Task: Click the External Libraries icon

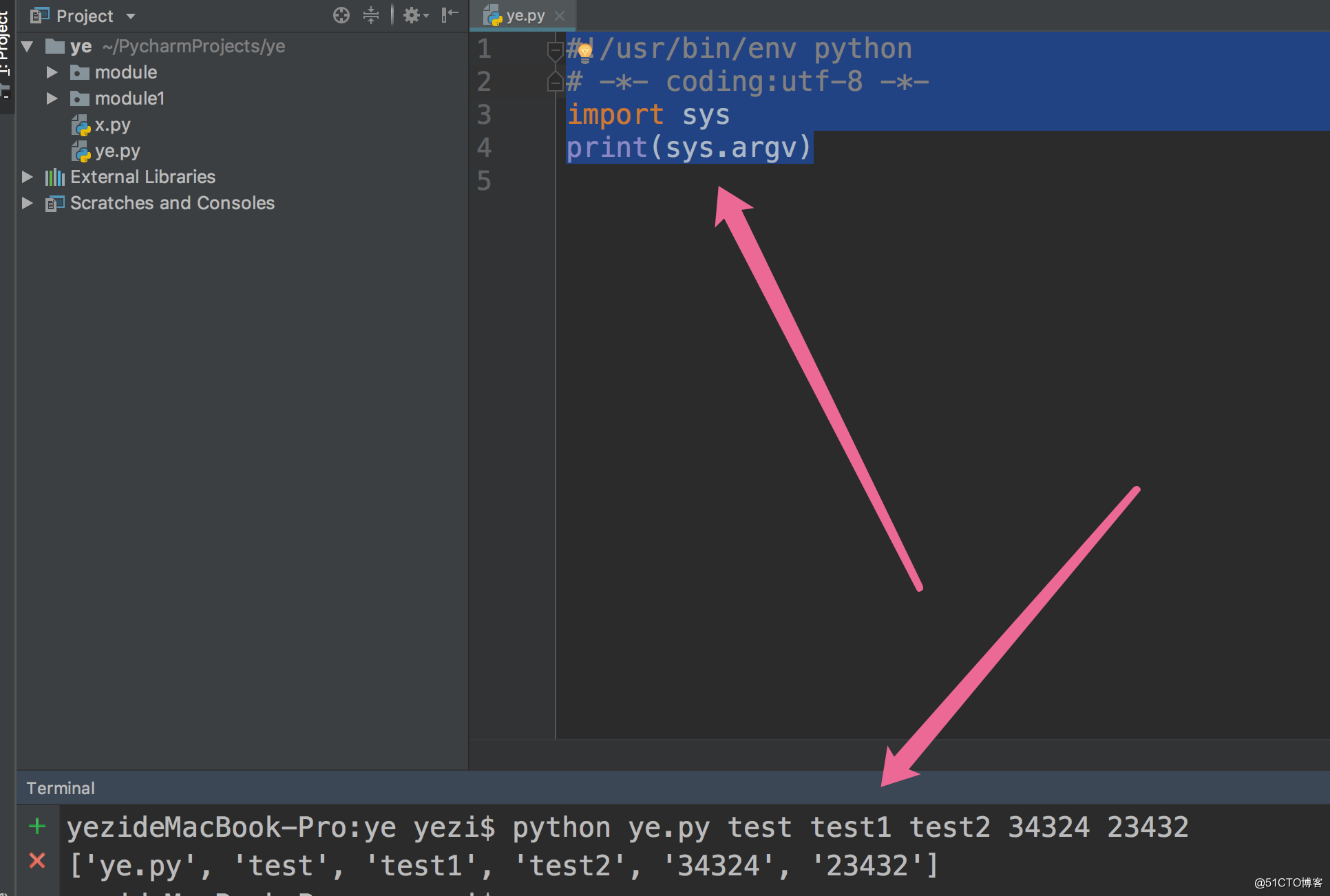Action: click(54, 178)
